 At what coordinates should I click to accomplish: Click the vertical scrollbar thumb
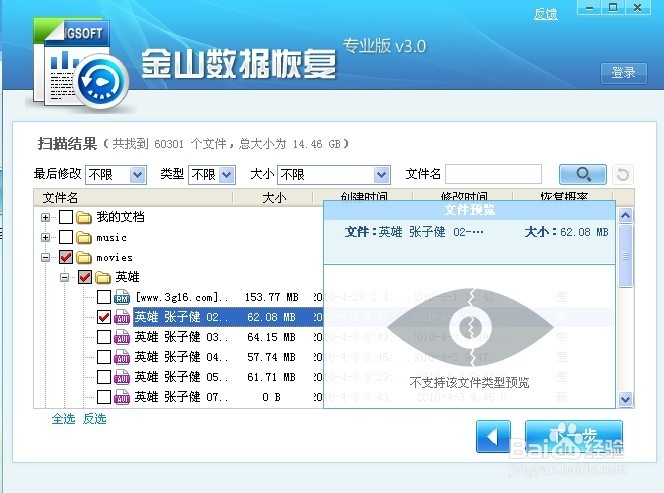click(625, 256)
